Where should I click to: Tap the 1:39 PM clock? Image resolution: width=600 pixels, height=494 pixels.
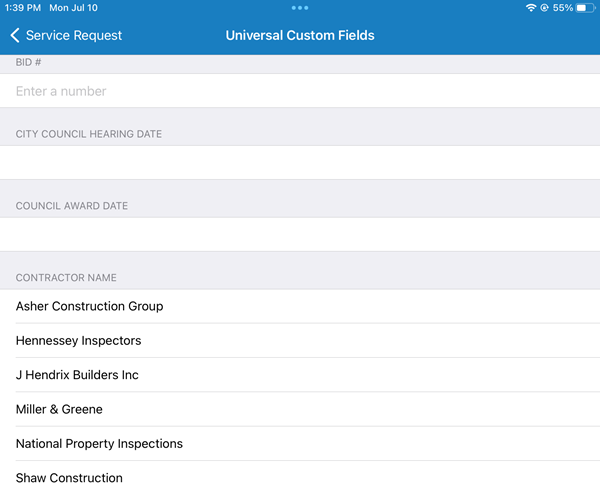pos(23,7)
